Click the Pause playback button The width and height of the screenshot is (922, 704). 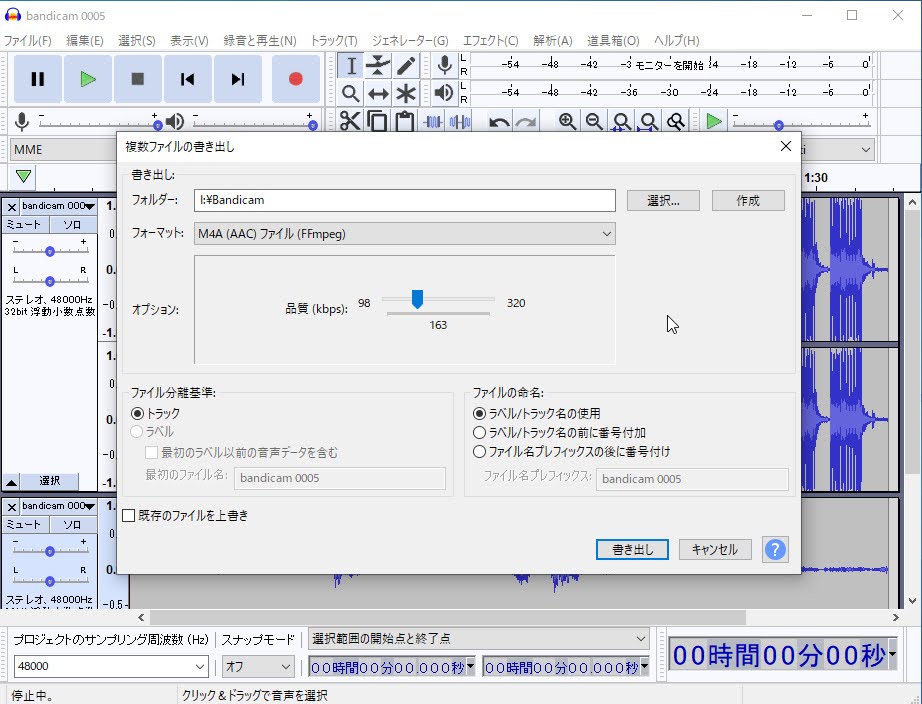38,79
